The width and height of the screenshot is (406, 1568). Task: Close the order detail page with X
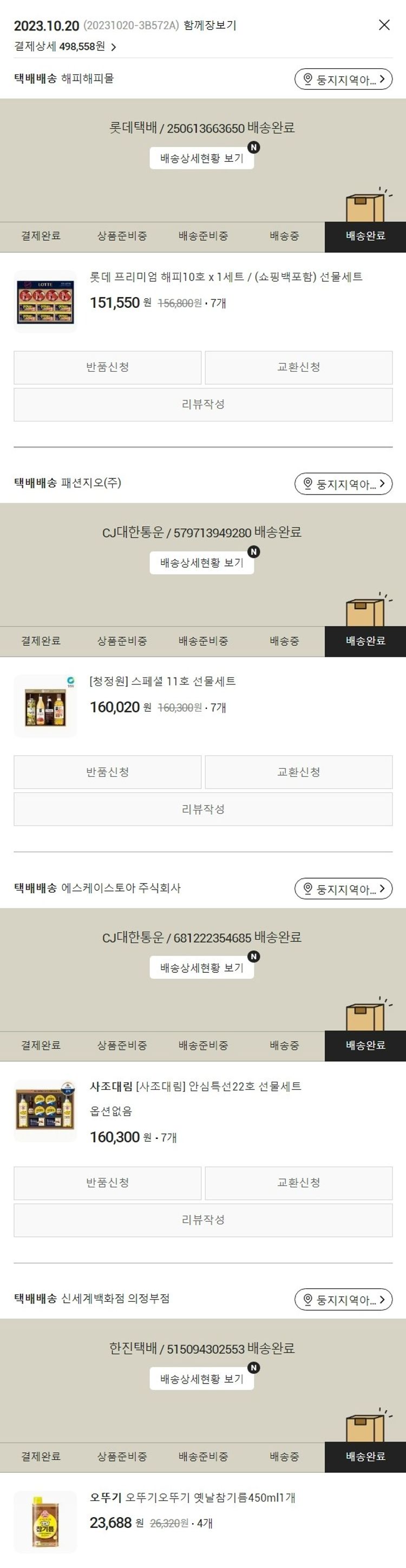pyautogui.click(x=384, y=25)
